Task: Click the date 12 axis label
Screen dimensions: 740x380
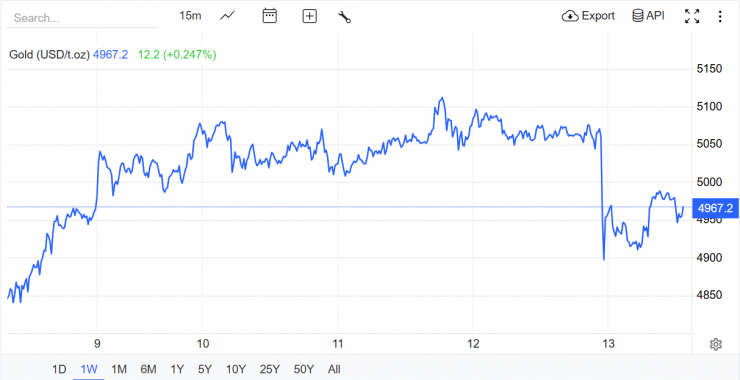Action: tap(473, 344)
